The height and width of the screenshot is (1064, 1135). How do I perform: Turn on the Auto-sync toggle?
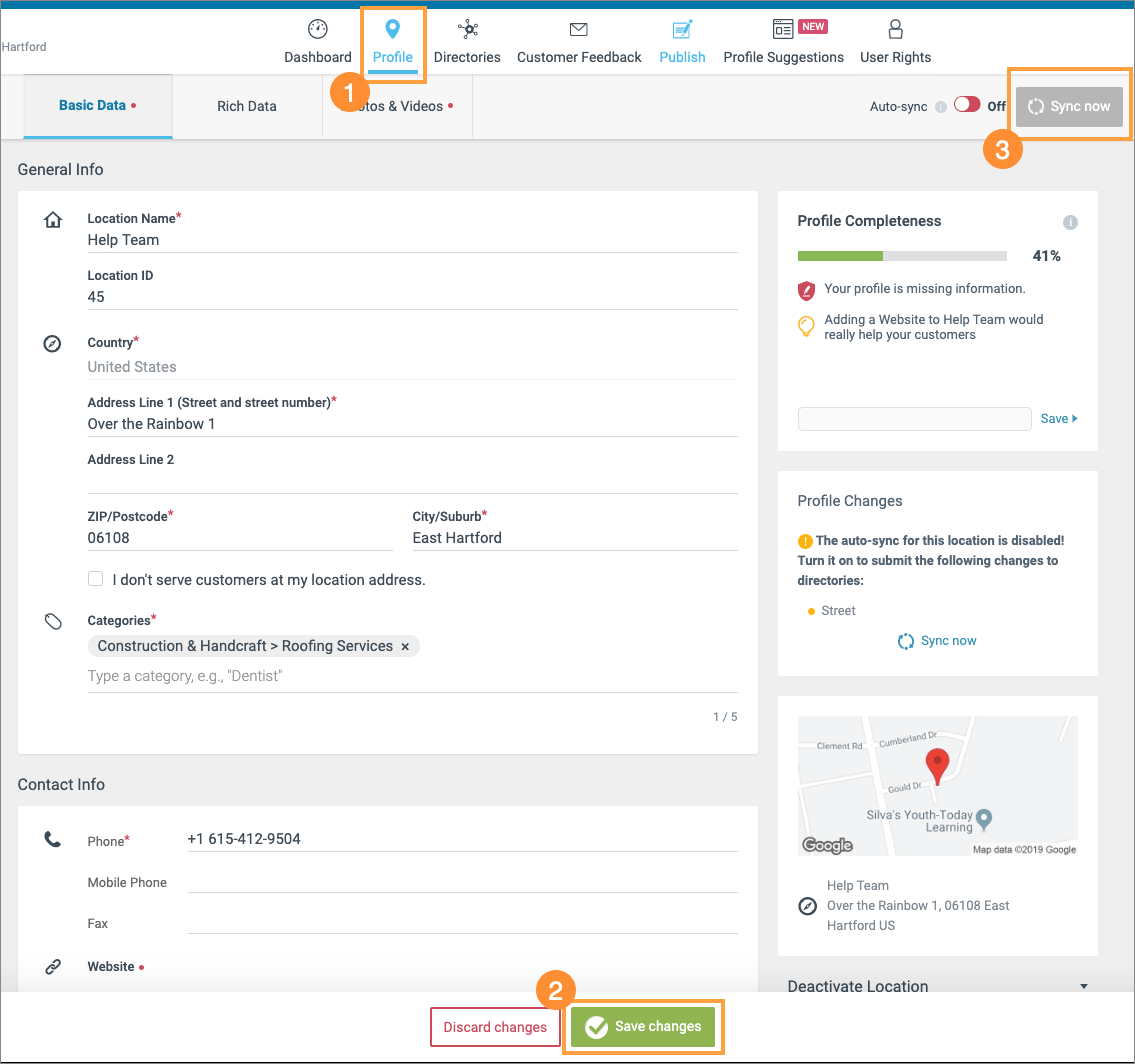(967, 105)
